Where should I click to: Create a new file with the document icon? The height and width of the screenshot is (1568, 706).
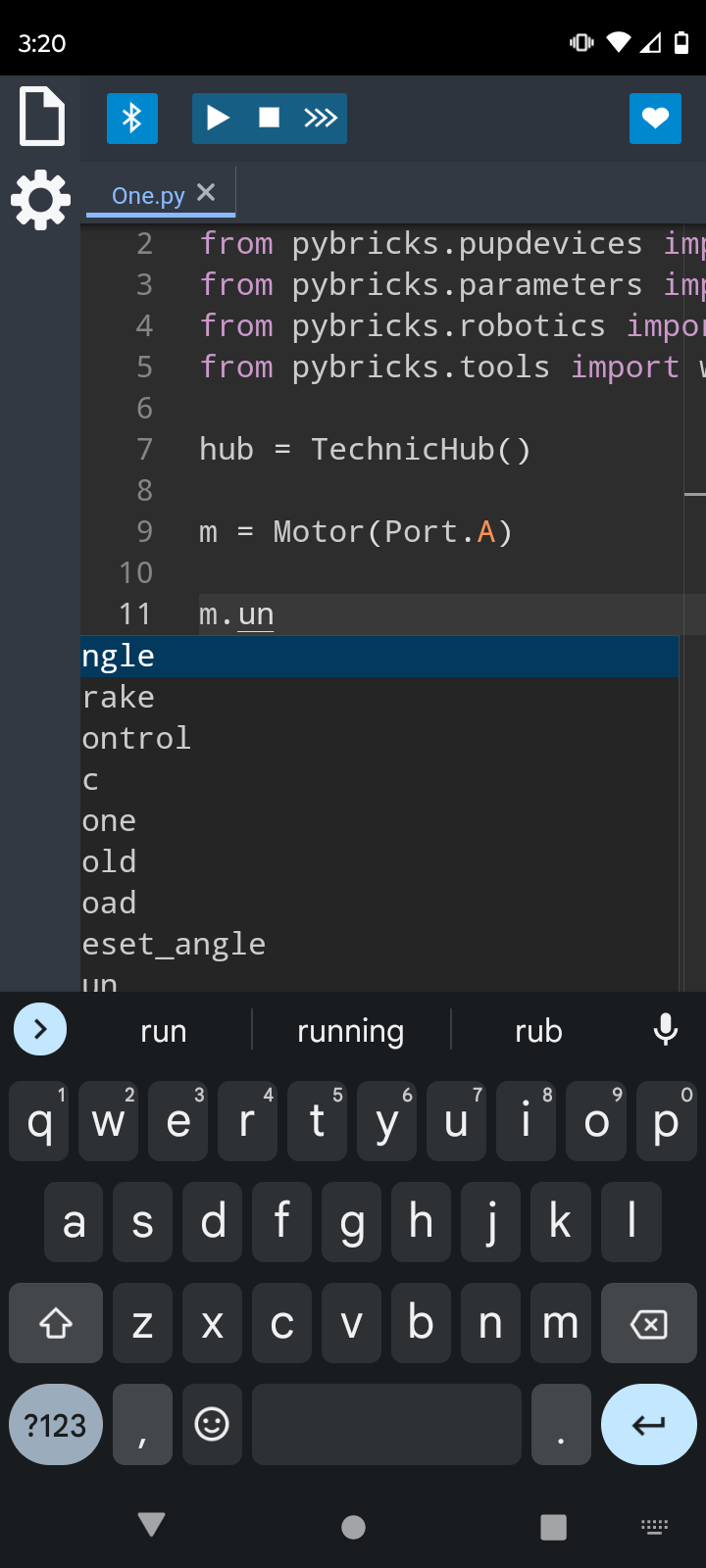click(x=41, y=118)
